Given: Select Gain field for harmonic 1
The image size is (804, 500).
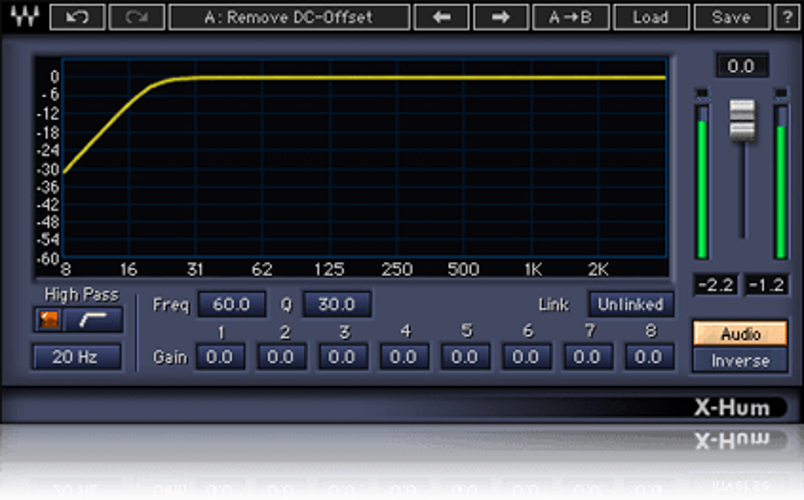Looking at the screenshot, I should [220, 356].
